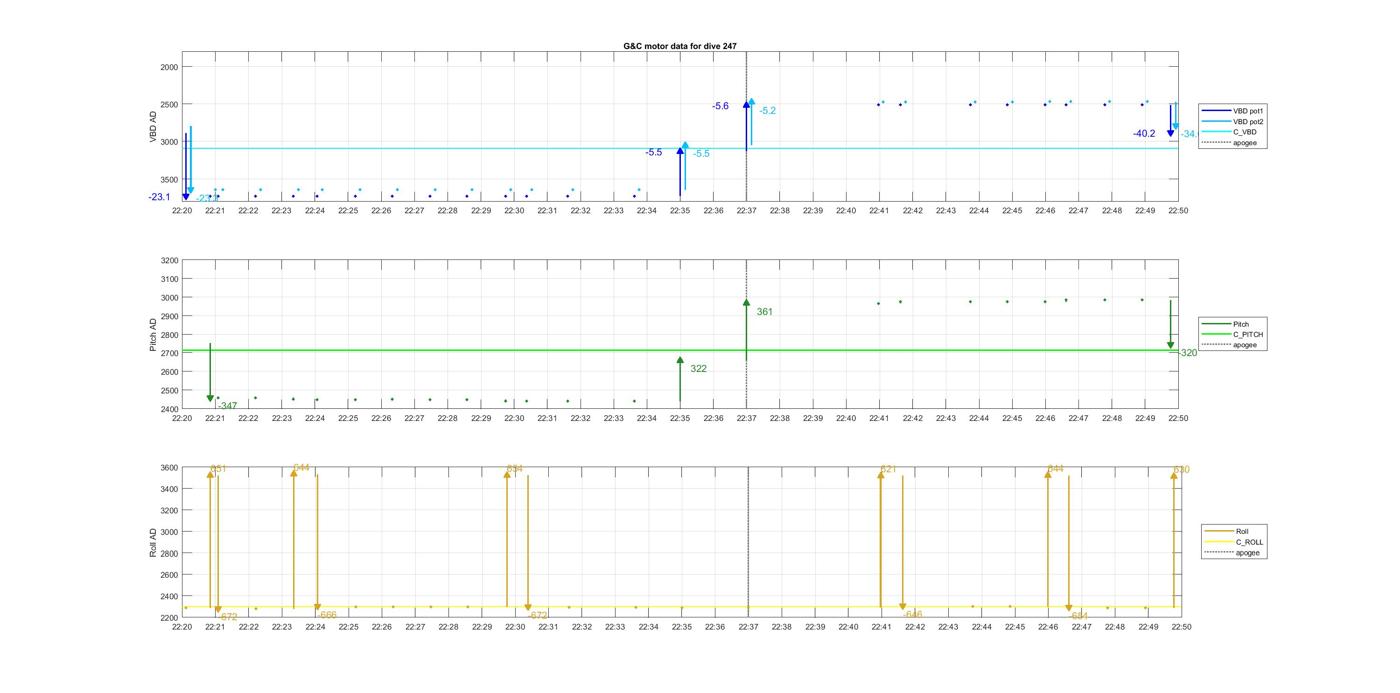Screen dimensions: 1400x693
Task: Click the -5.2 annotation in VBD plot
Action: coord(767,111)
